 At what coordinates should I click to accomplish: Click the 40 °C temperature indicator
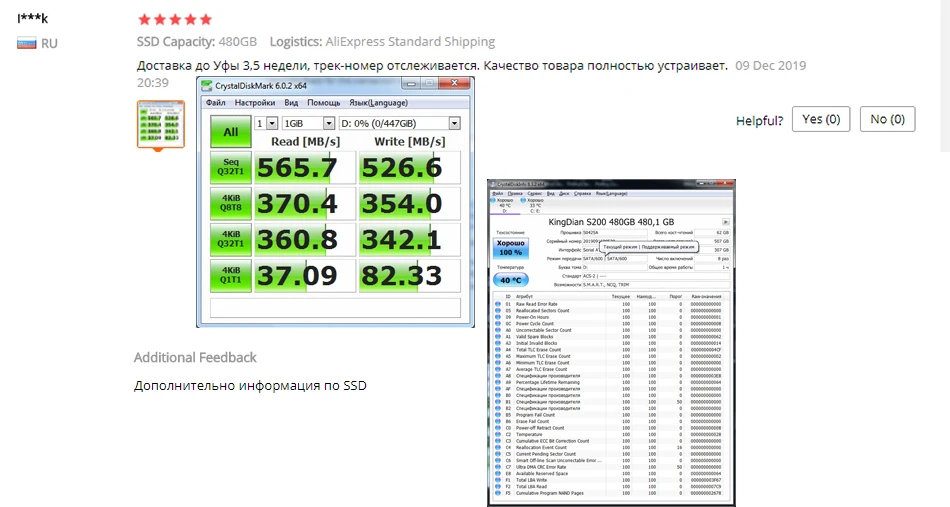[x=511, y=280]
